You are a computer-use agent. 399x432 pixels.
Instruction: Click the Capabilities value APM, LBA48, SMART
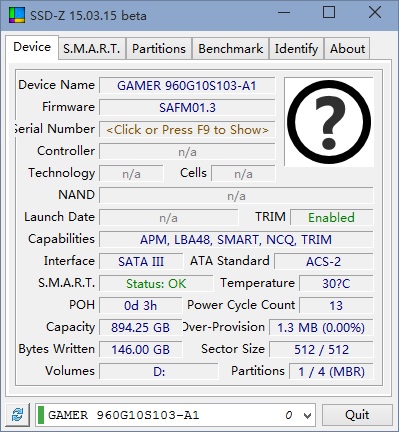(236, 240)
